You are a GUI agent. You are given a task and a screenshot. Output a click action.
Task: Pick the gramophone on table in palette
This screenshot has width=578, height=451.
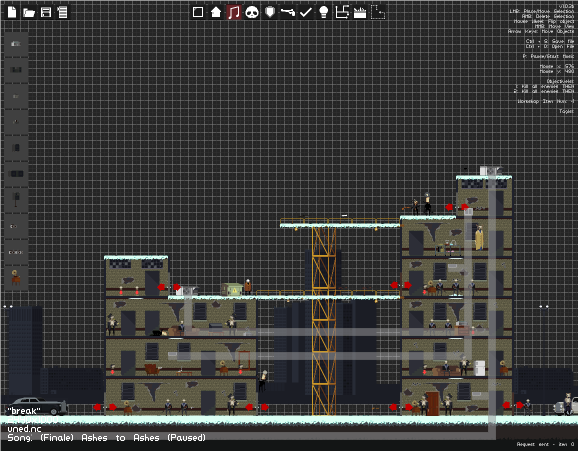pos(16,277)
